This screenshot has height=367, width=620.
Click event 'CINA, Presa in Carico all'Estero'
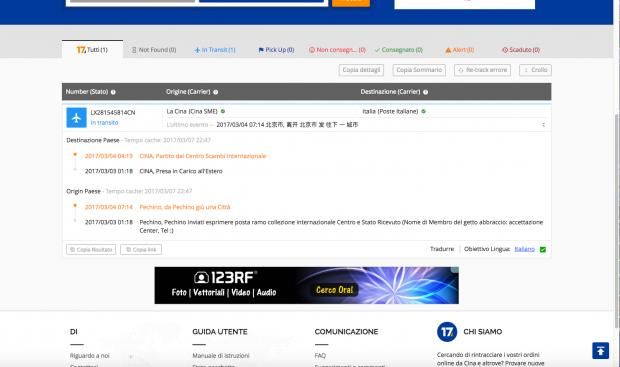click(181, 171)
